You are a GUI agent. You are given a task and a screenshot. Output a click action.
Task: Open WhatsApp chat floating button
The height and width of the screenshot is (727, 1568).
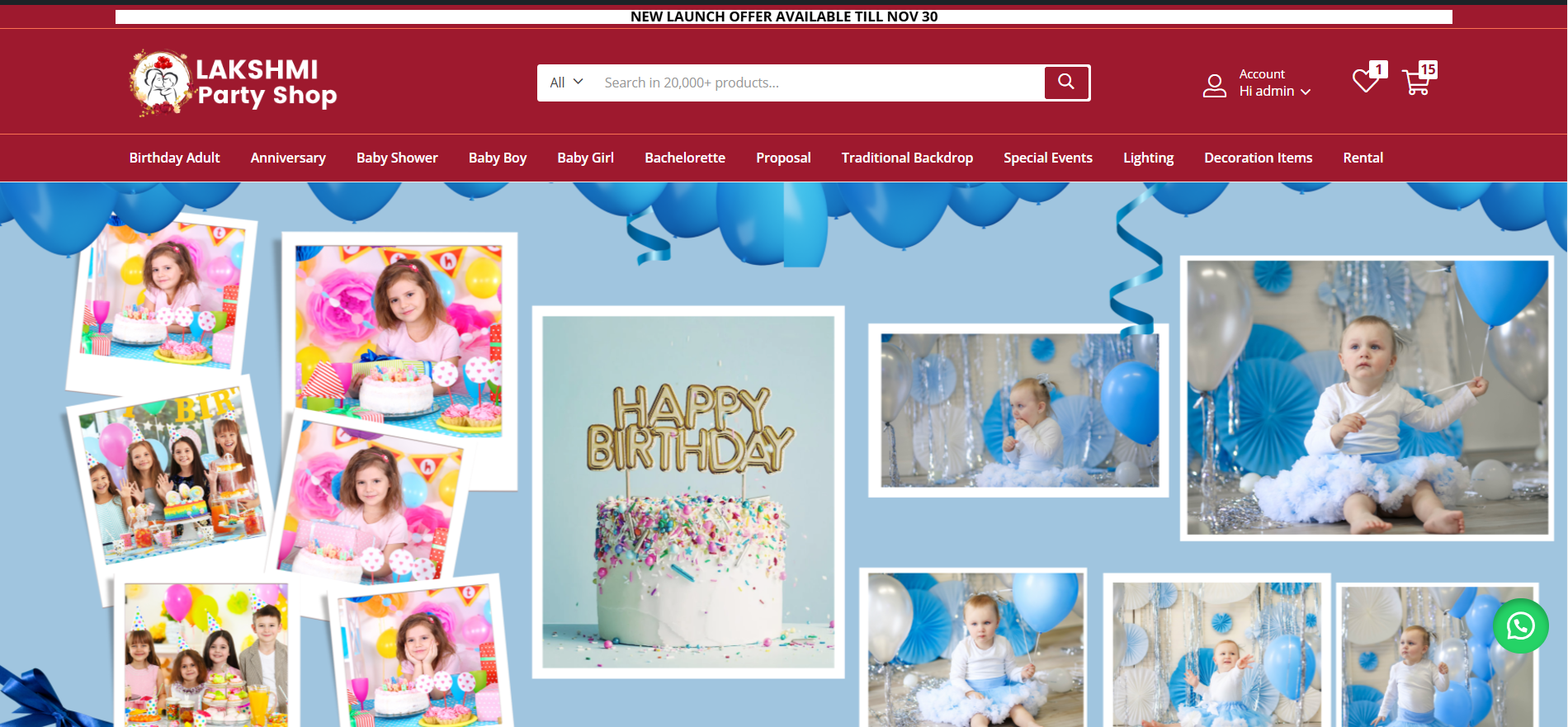click(1520, 626)
